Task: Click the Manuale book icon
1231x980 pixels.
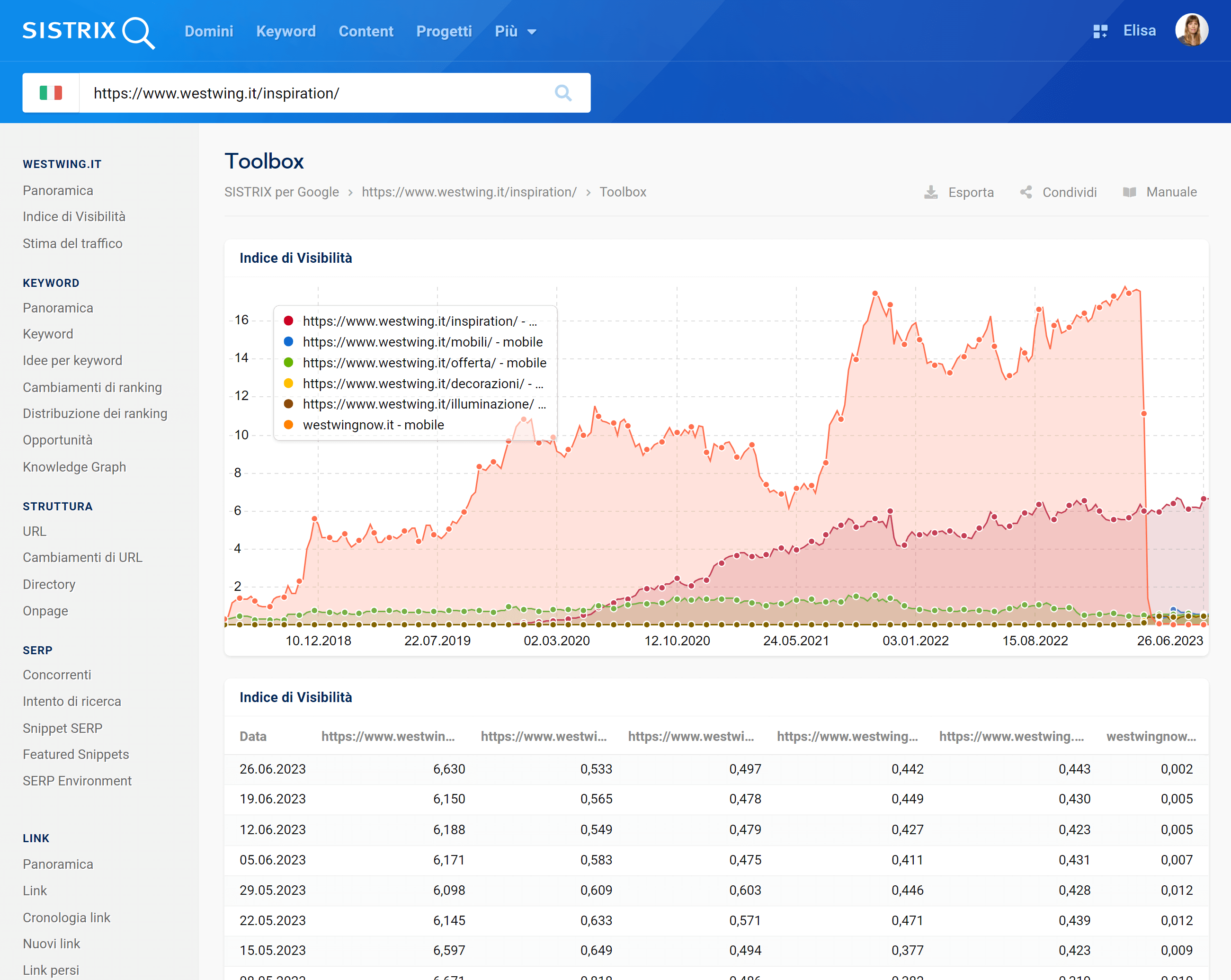Action: pyautogui.click(x=1129, y=192)
